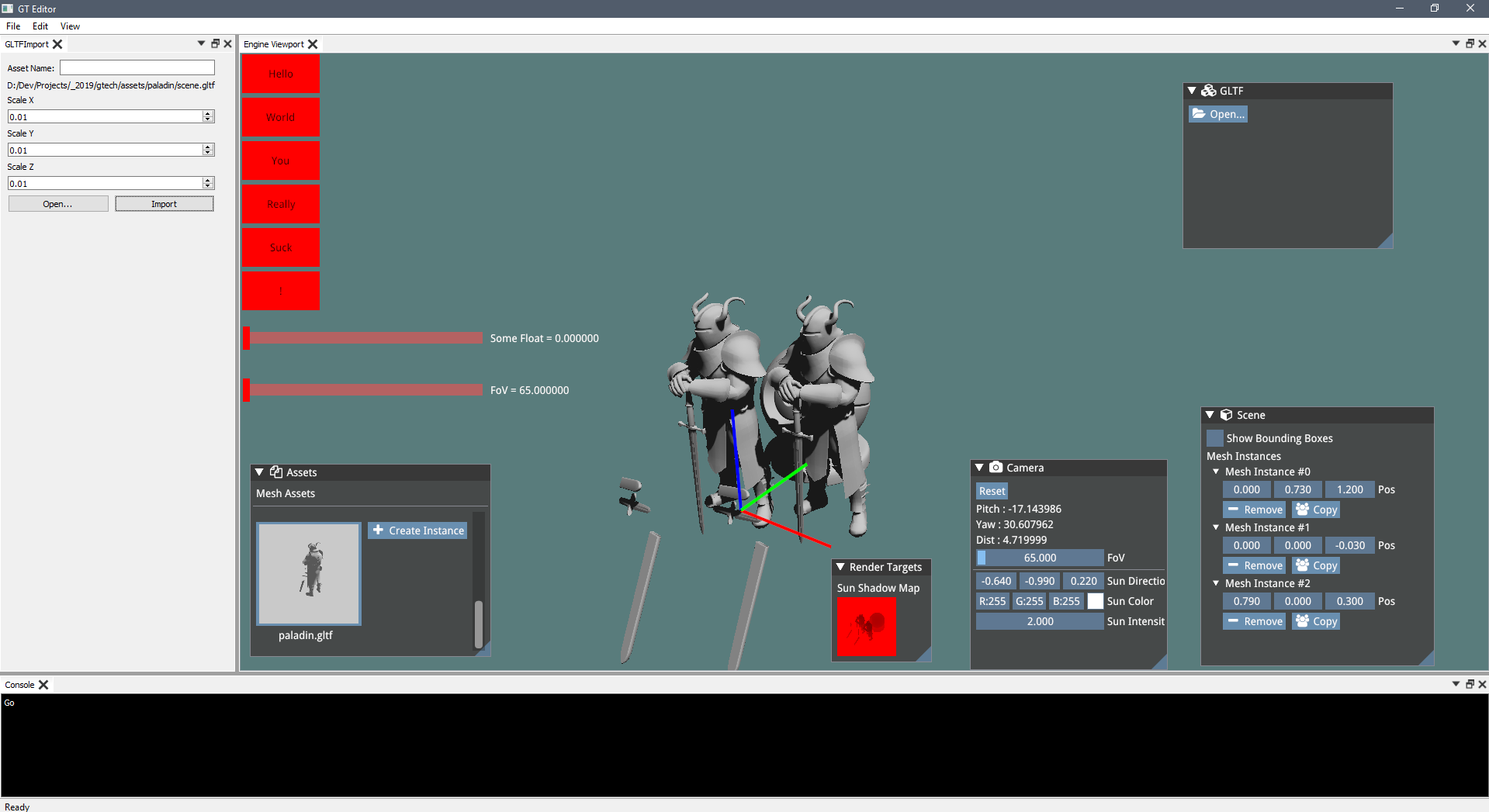Toggle Show Bounding Boxes checkbox

1215,438
